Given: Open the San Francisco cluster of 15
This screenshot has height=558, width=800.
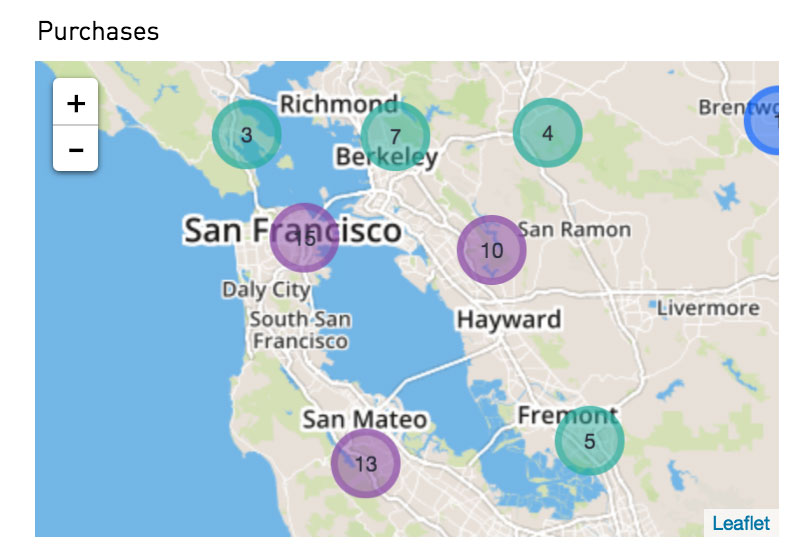Looking at the screenshot, I should [304, 238].
